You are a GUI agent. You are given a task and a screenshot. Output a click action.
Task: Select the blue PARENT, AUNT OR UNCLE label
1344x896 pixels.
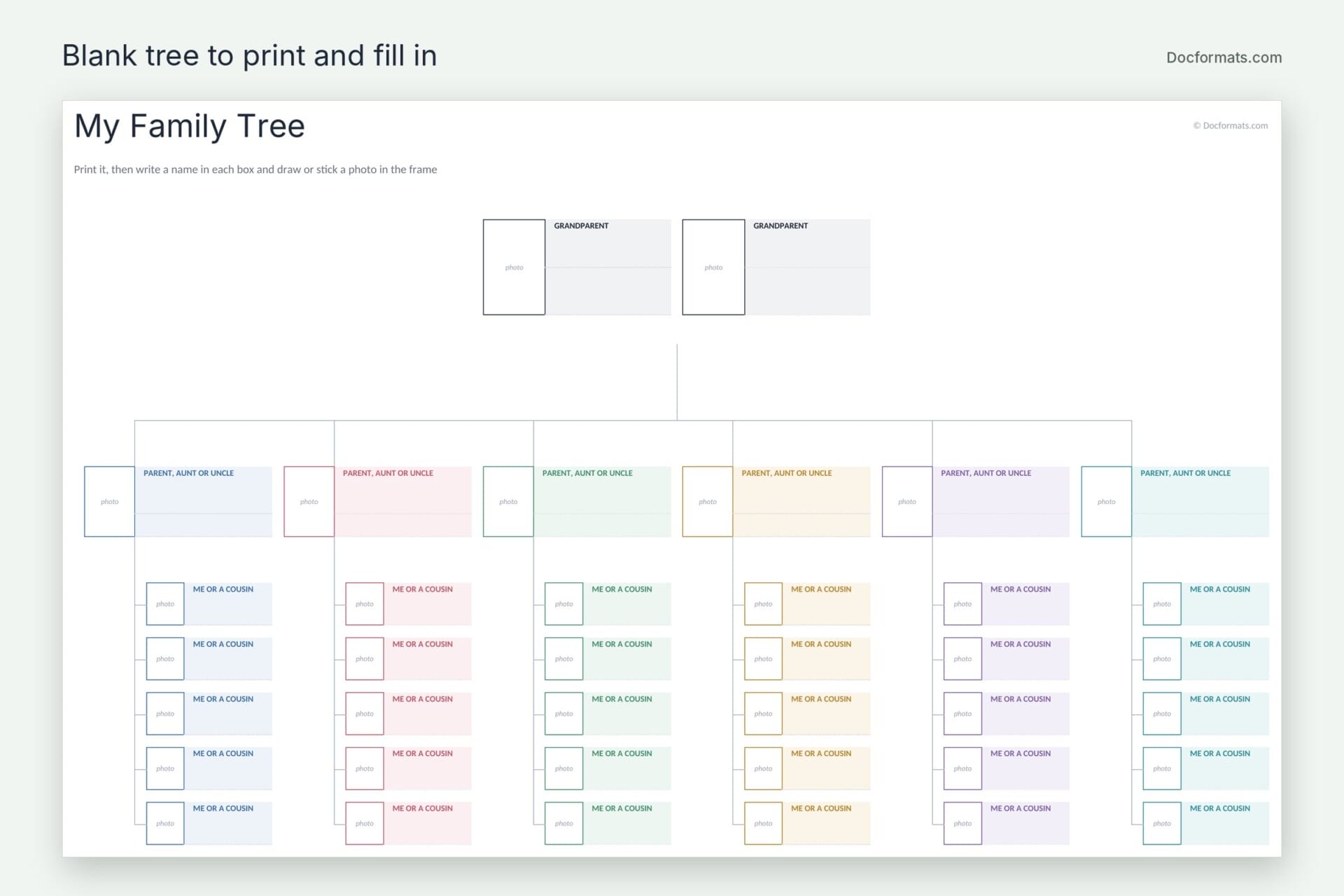(x=188, y=473)
